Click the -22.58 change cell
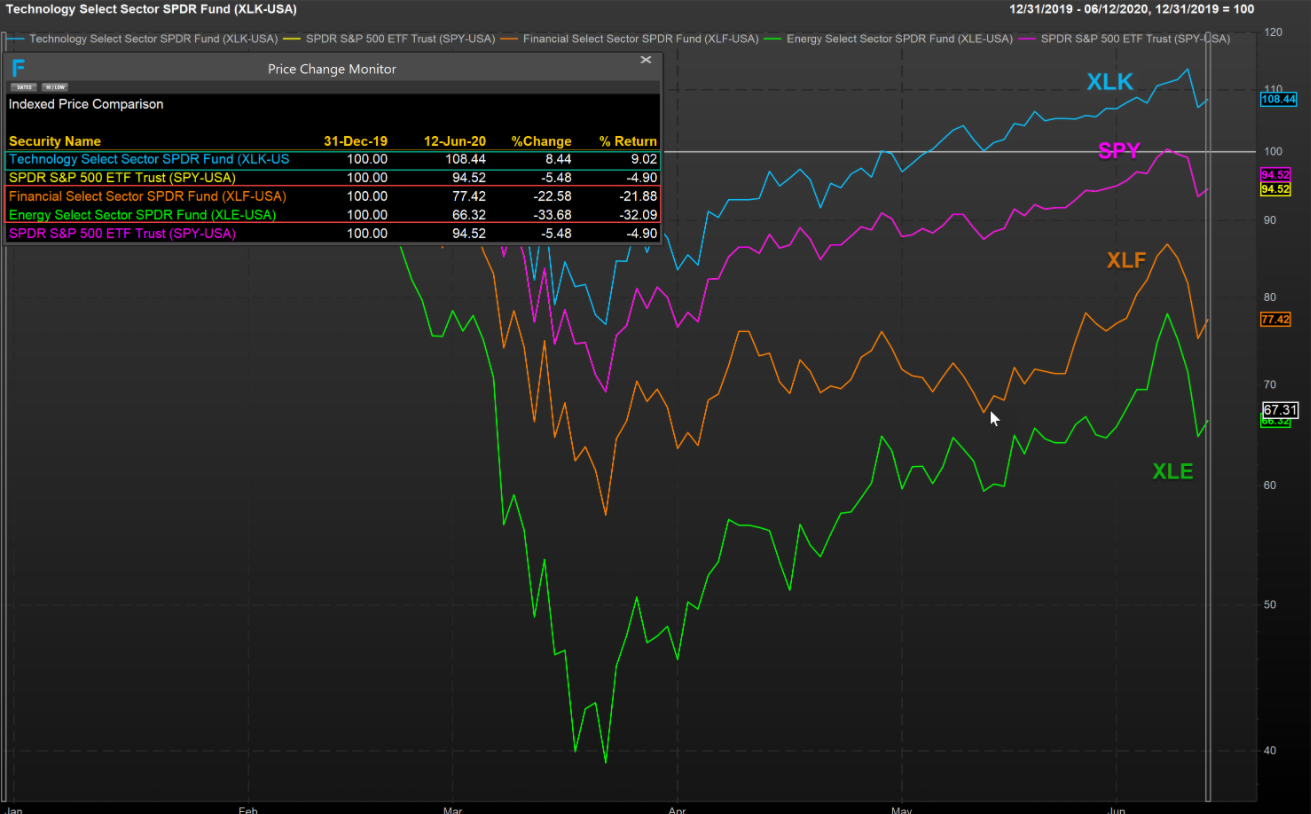Viewport: 1311px width, 814px height. (552, 196)
